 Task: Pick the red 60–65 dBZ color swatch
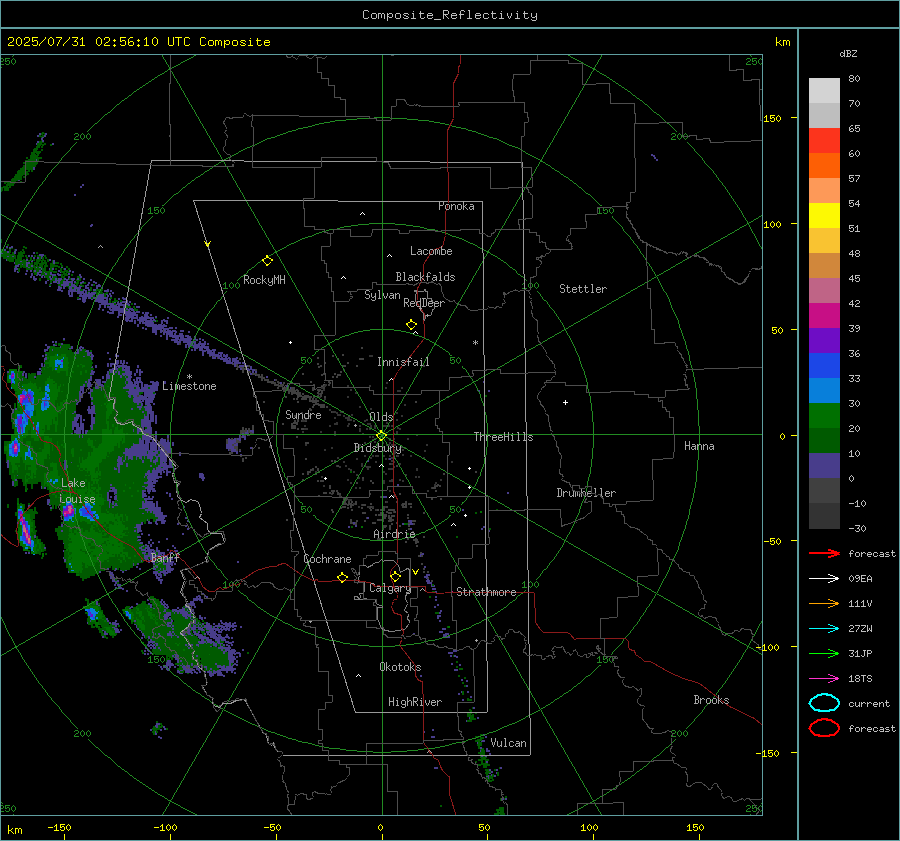pyautogui.click(x=824, y=141)
